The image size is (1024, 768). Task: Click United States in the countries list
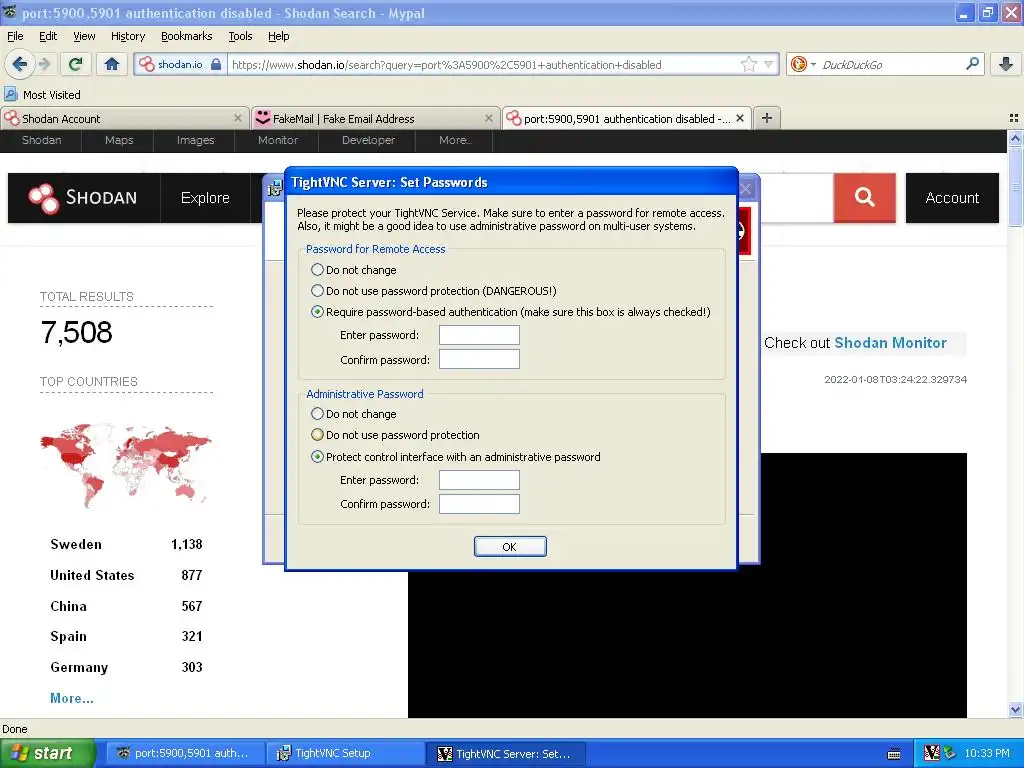[x=92, y=575]
